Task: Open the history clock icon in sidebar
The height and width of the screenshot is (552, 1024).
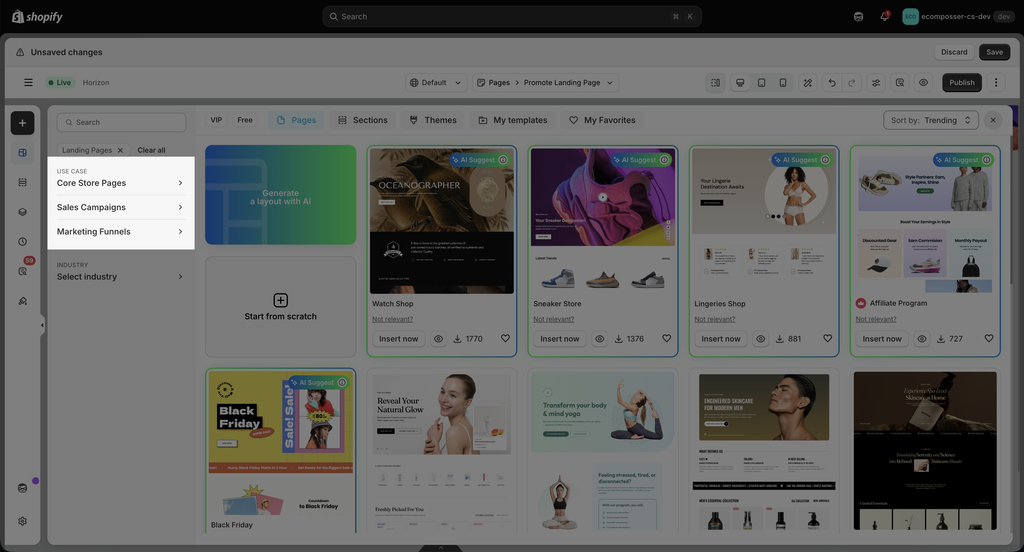Action: [22, 242]
